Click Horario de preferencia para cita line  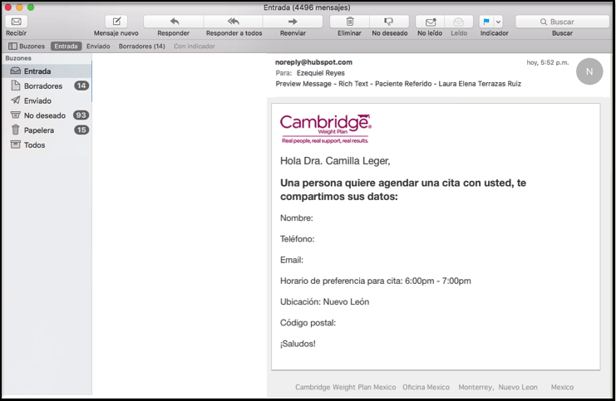[375, 281]
